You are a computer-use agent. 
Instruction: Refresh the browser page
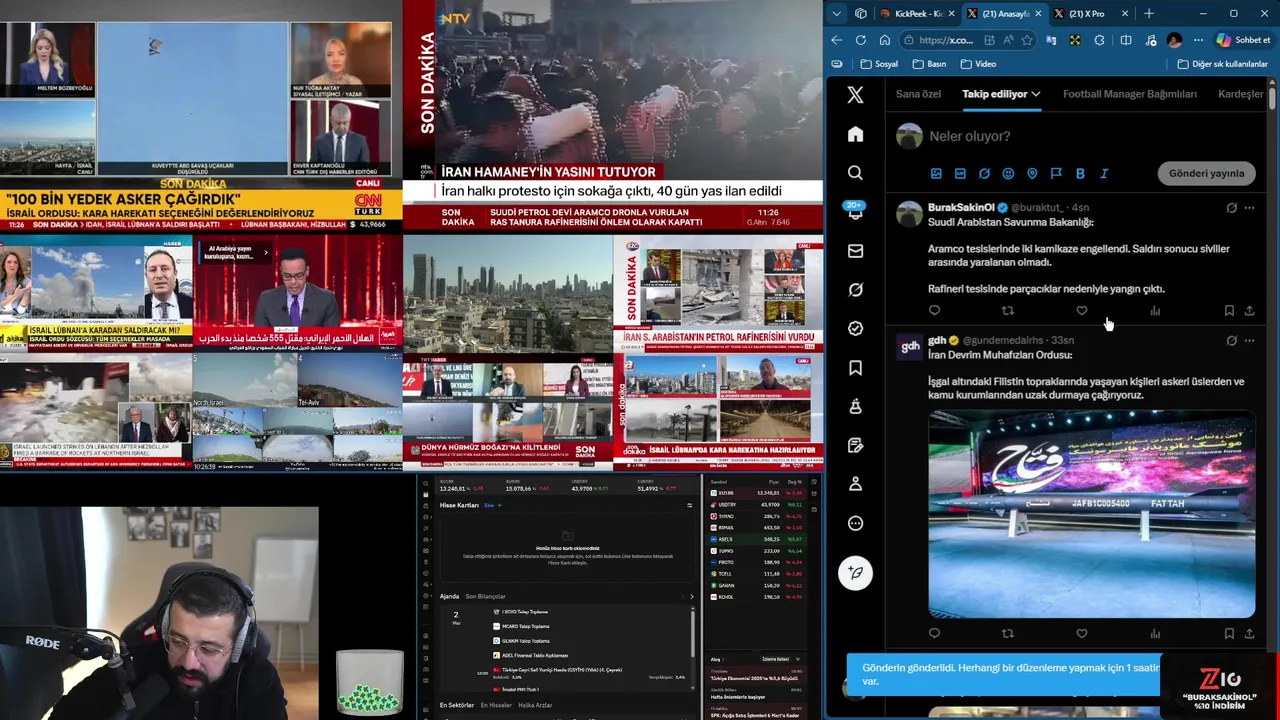click(860, 40)
